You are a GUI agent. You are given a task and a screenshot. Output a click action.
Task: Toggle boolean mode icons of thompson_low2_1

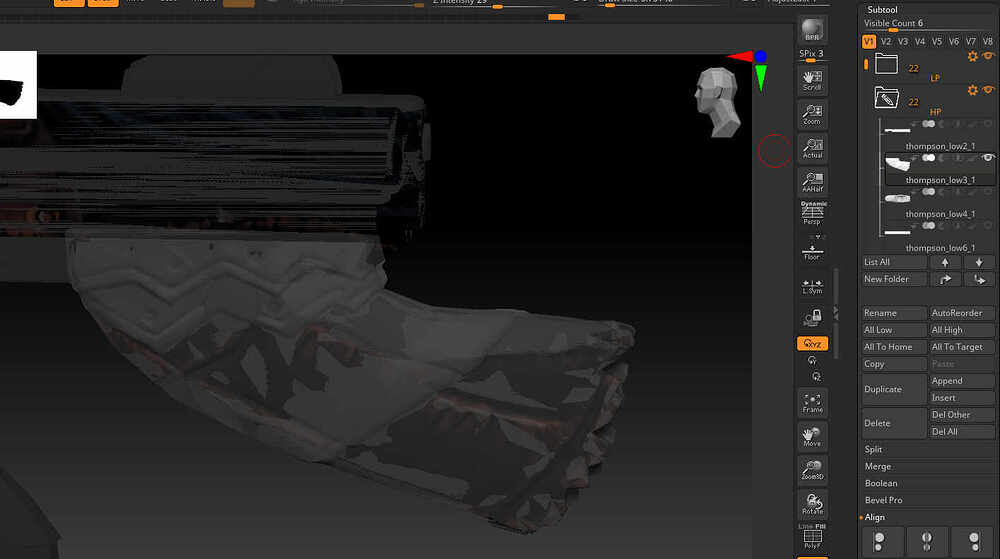click(929, 124)
